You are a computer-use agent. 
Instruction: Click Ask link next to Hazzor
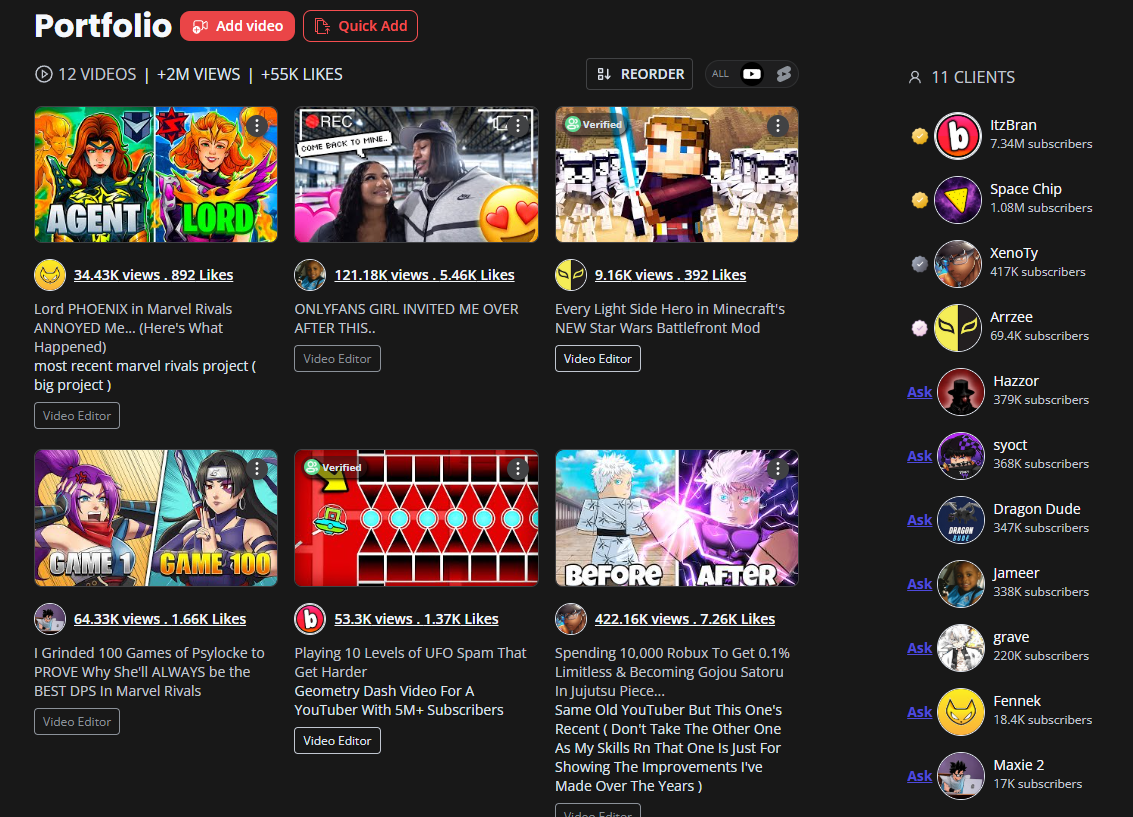click(919, 392)
